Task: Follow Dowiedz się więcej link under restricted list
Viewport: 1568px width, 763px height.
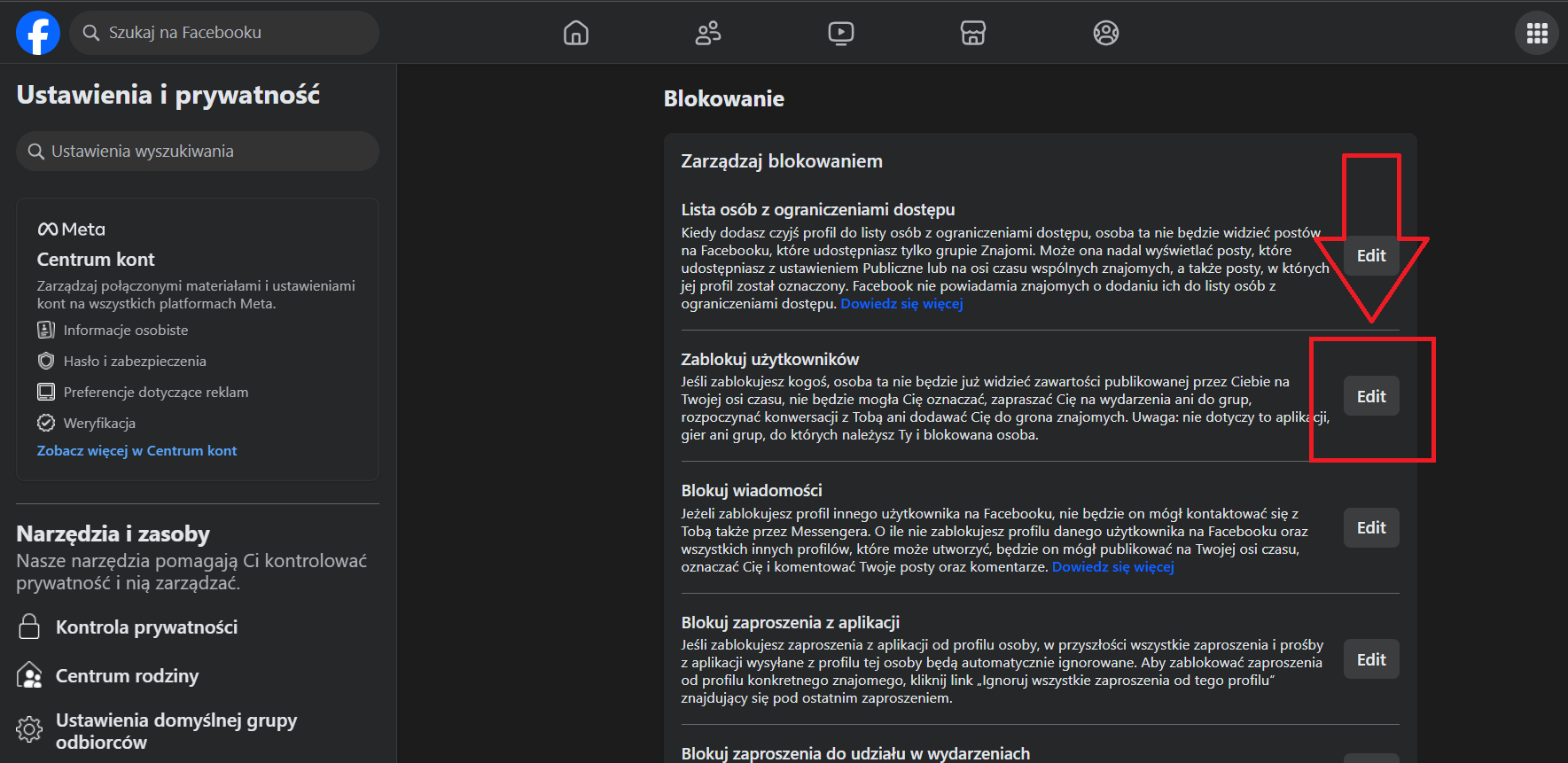Action: point(901,304)
